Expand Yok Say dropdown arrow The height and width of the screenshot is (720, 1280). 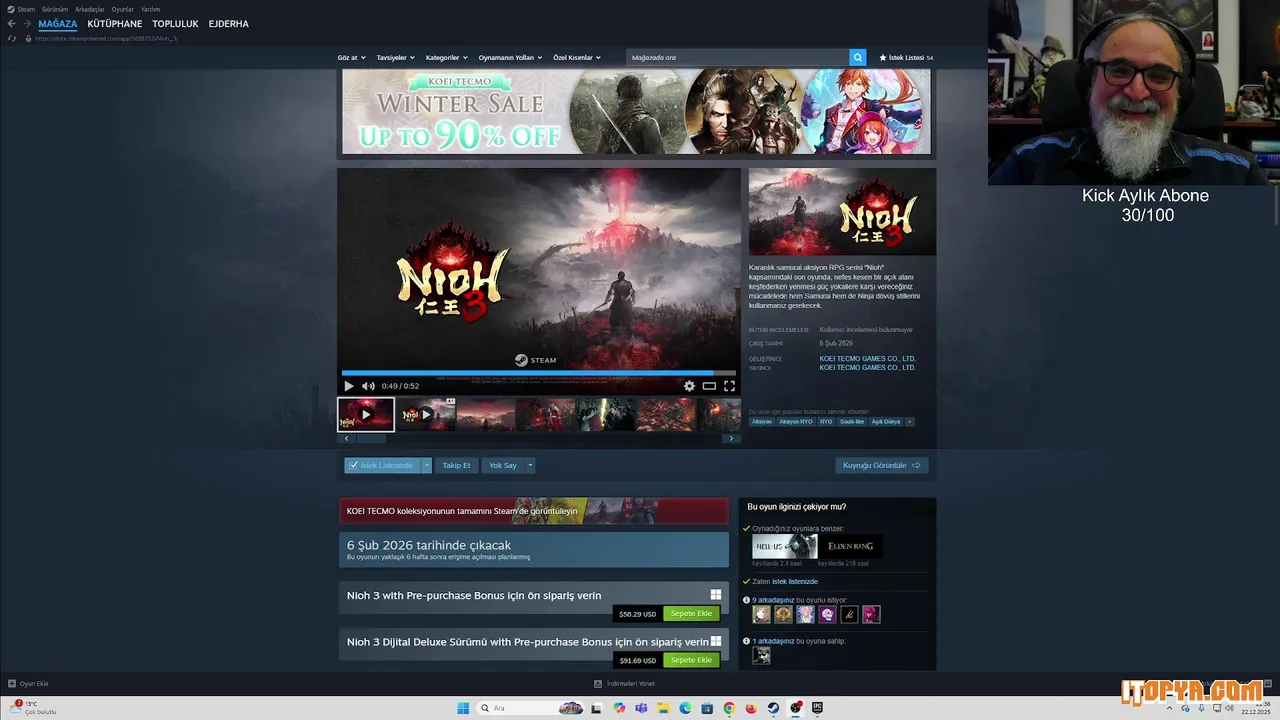(530, 465)
